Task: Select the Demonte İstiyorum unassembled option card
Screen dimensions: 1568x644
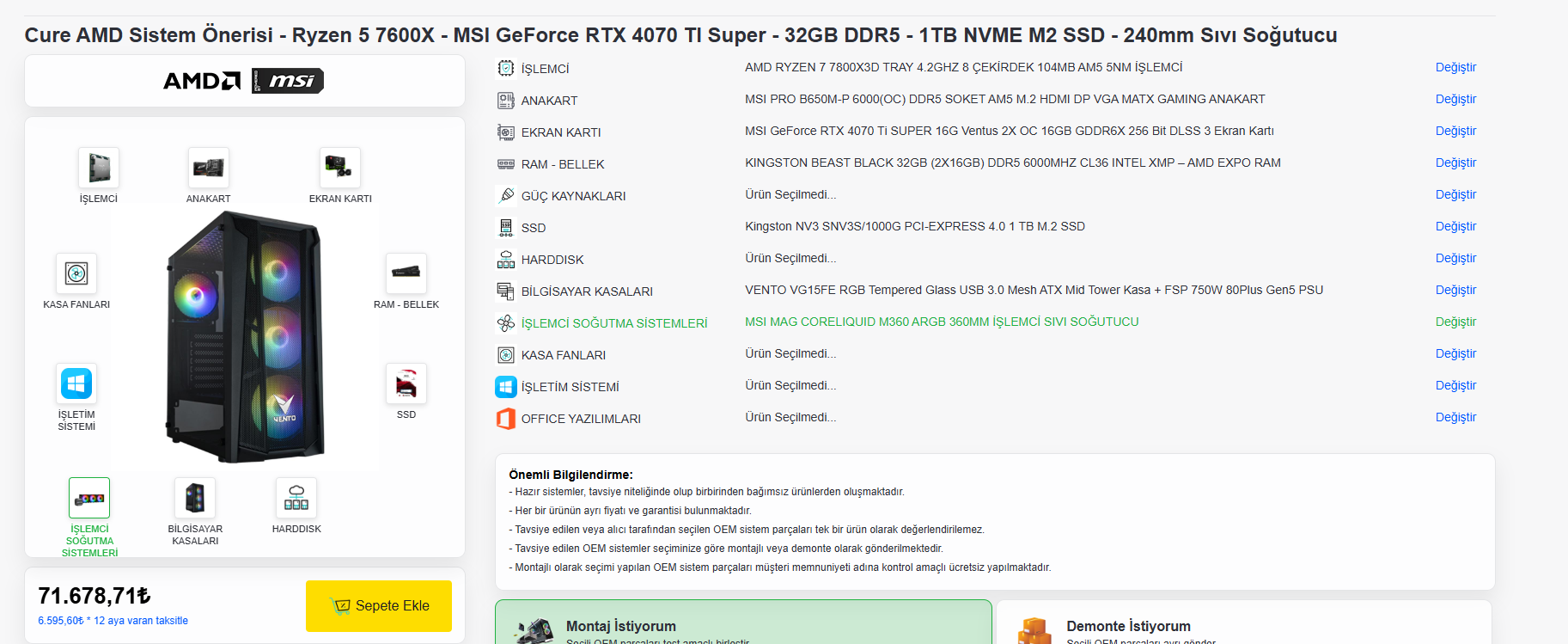Action: tap(1244, 623)
